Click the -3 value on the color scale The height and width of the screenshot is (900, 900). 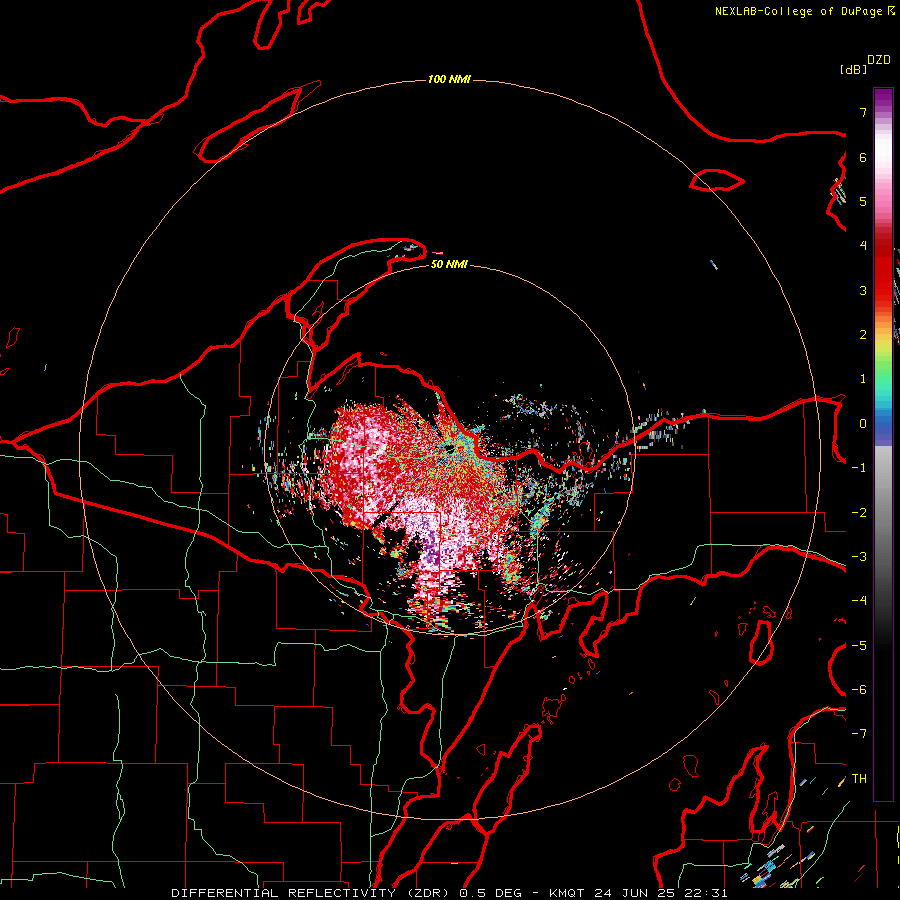click(859, 557)
